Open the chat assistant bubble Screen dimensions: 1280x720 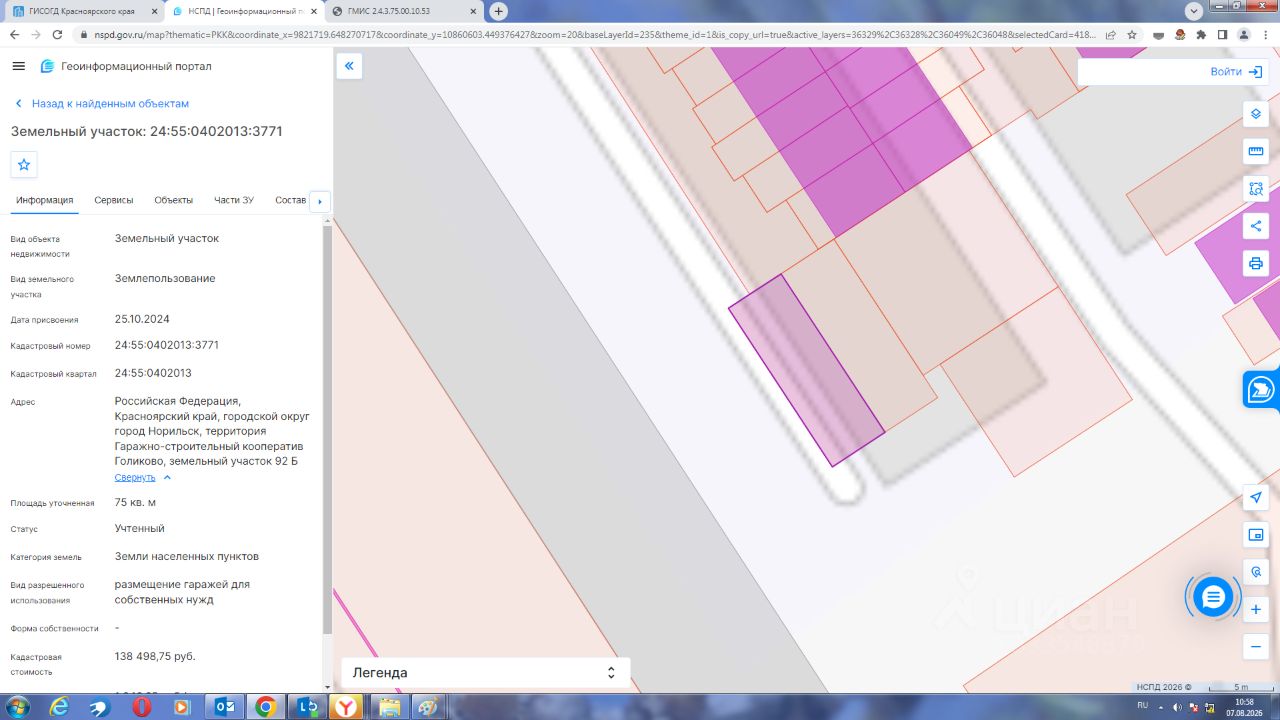[1213, 597]
